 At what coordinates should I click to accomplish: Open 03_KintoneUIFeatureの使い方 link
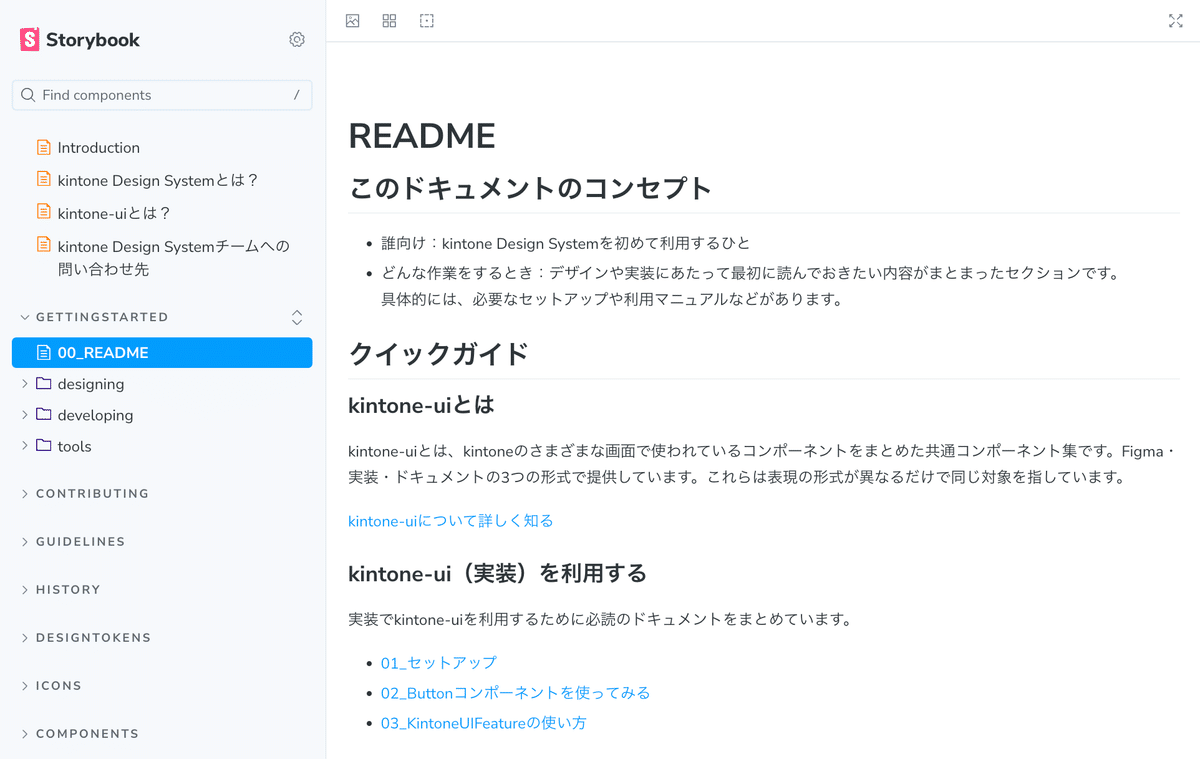484,723
